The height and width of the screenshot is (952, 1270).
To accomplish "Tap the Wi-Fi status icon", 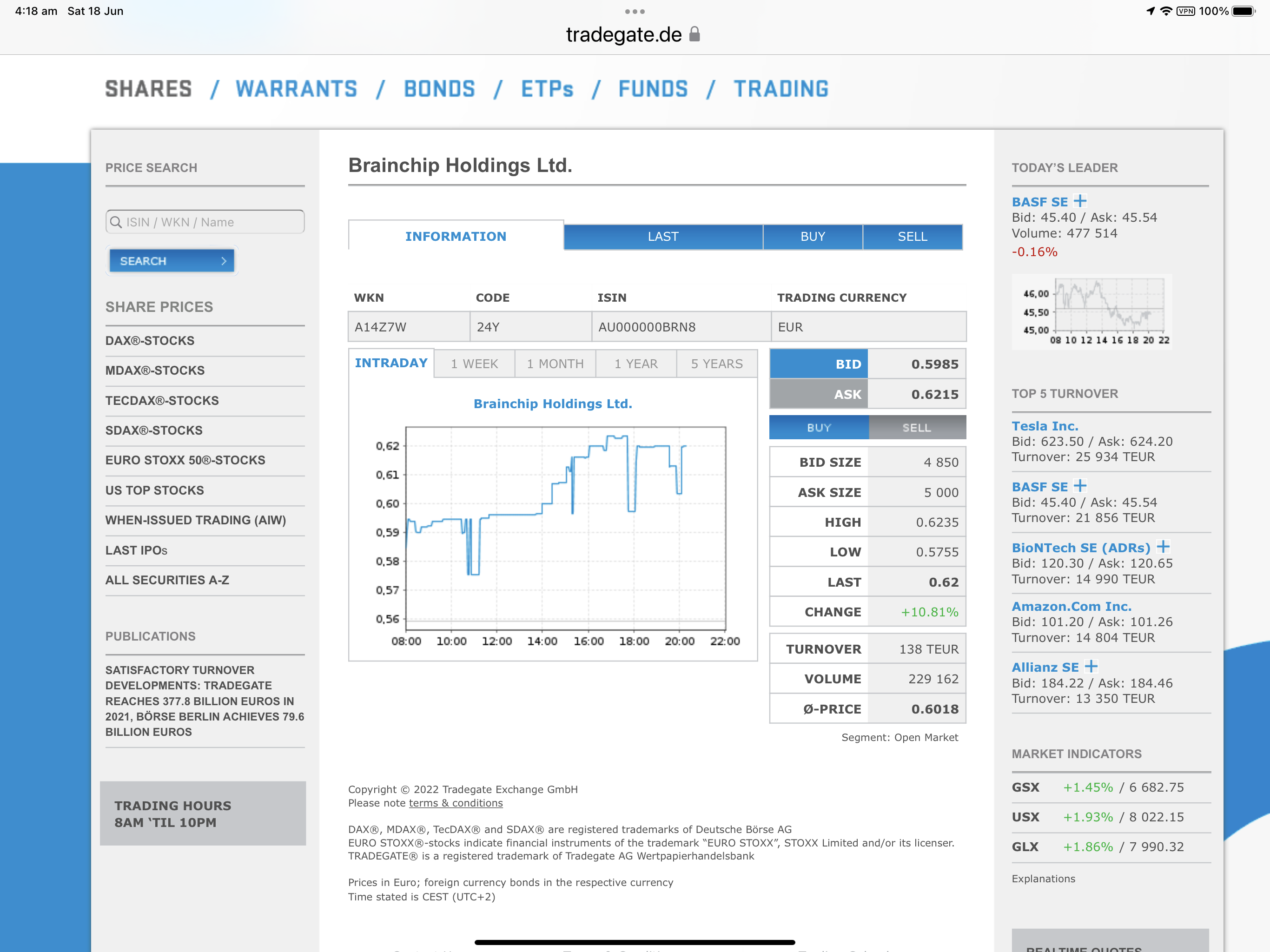I will point(1166,11).
